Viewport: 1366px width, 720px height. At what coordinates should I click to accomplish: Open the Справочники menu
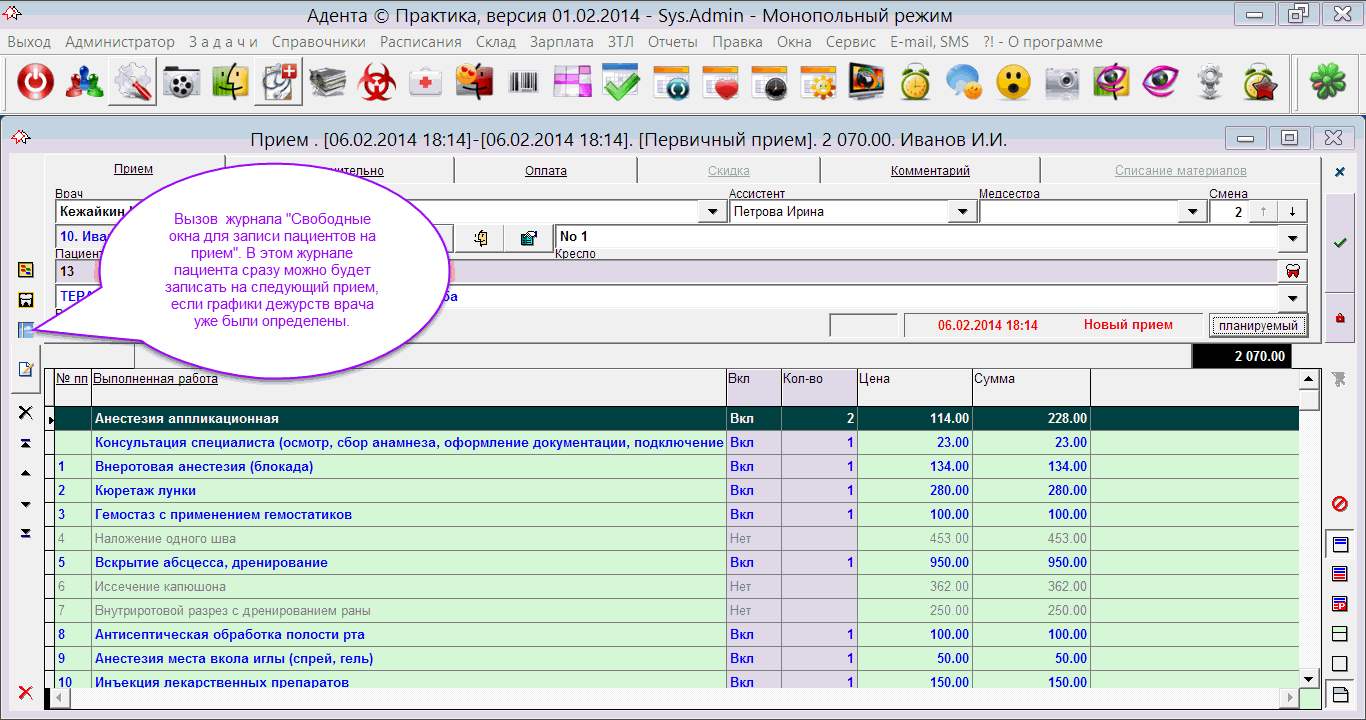(318, 42)
